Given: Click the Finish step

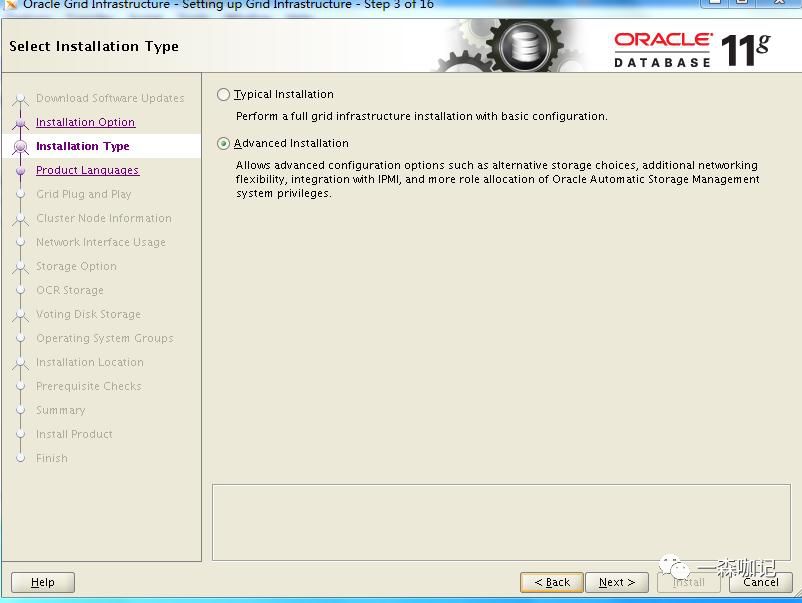Looking at the screenshot, I should [x=52, y=459].
